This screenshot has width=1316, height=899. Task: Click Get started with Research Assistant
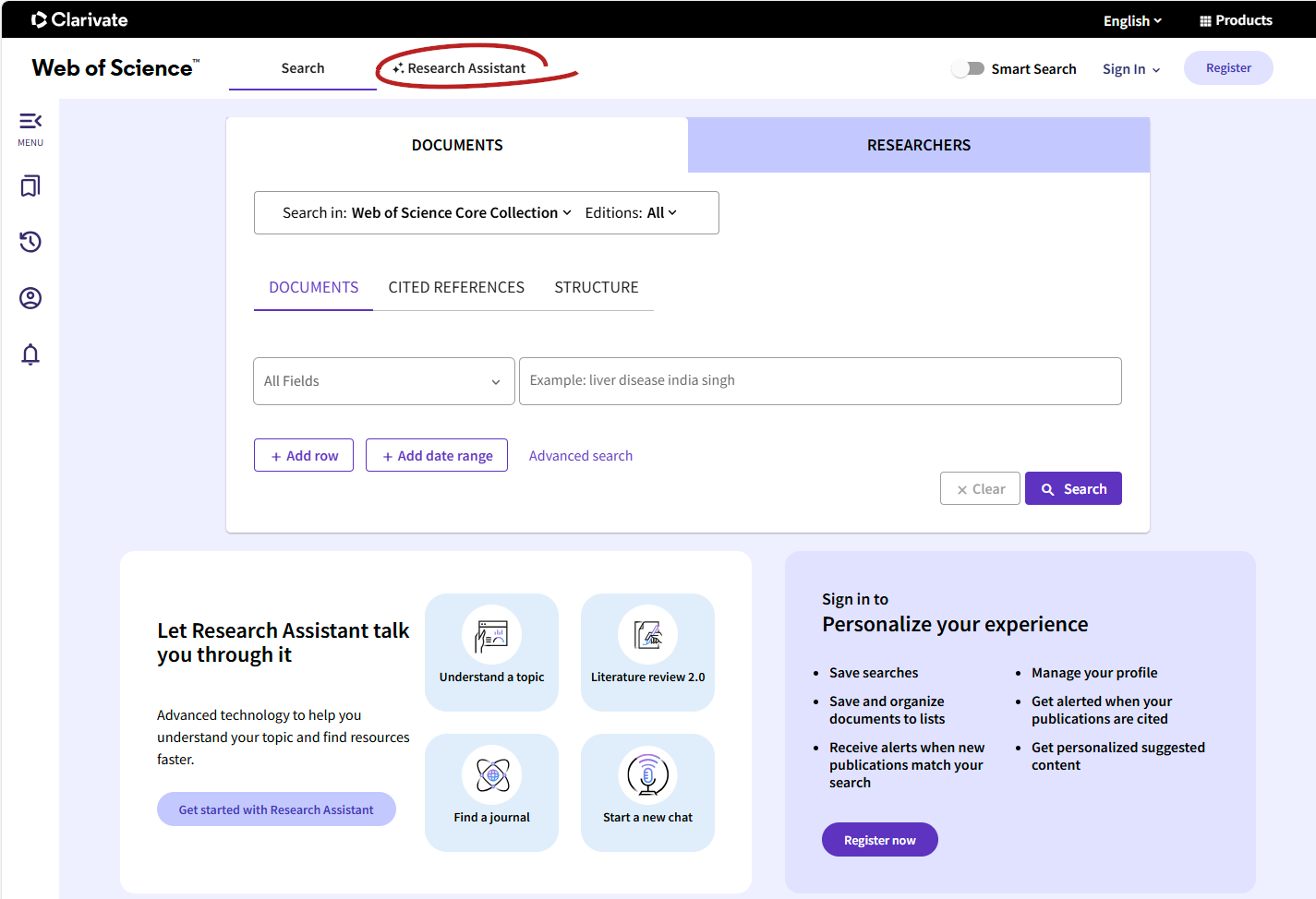[x=276, y=809]
